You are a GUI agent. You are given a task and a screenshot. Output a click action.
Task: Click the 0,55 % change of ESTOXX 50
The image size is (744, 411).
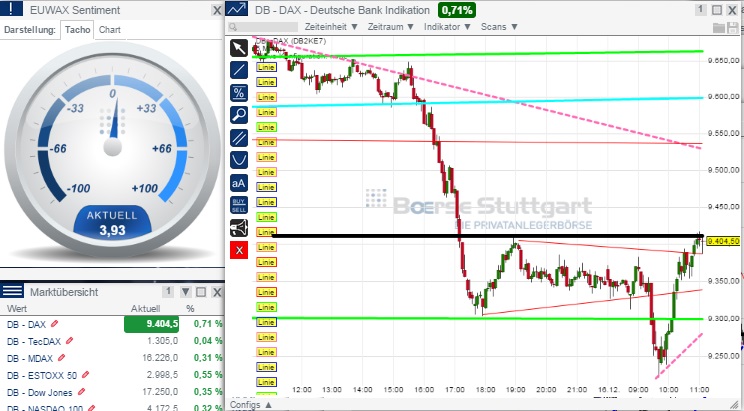tap(208, 375)
